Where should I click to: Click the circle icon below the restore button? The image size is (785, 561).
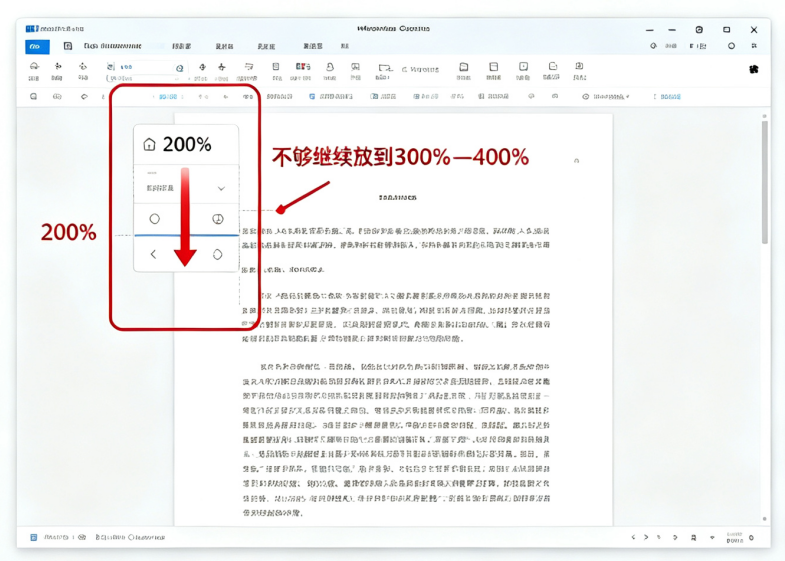pyautogui.click(x=731, y=46)
